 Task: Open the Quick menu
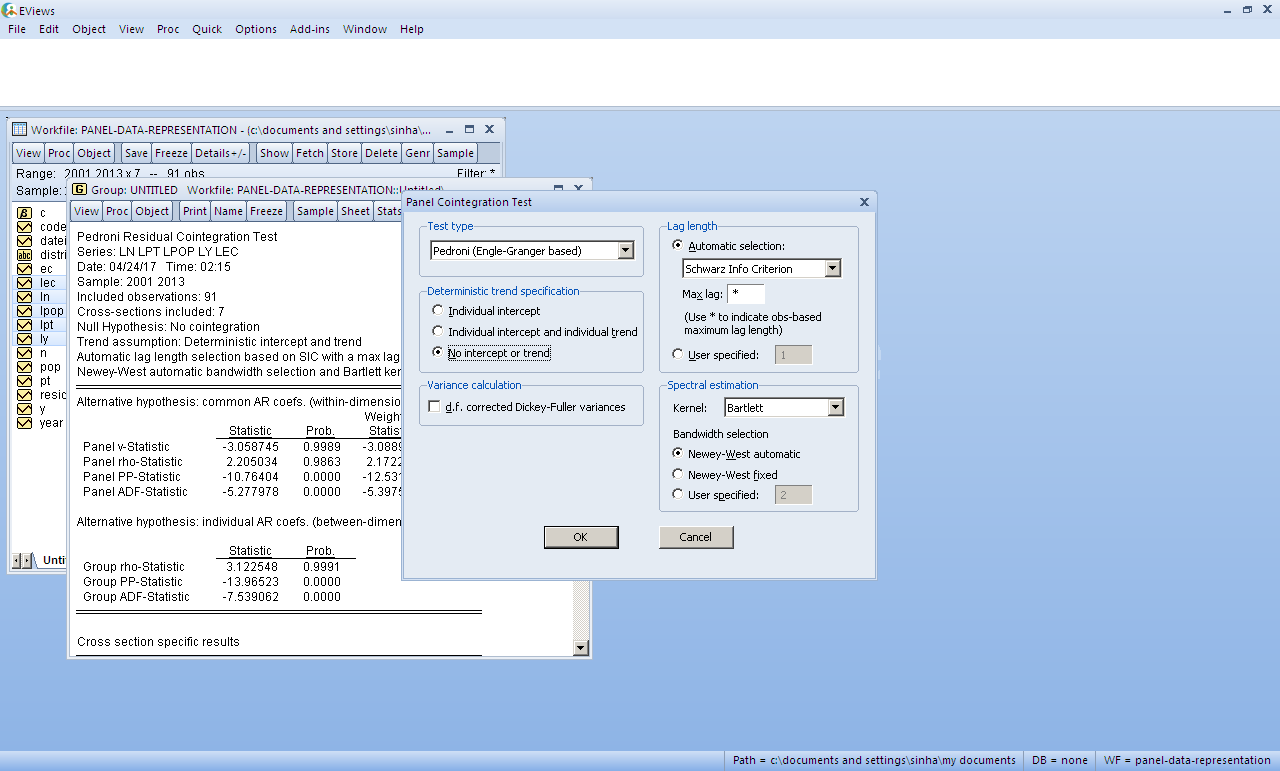pos(207,29)
